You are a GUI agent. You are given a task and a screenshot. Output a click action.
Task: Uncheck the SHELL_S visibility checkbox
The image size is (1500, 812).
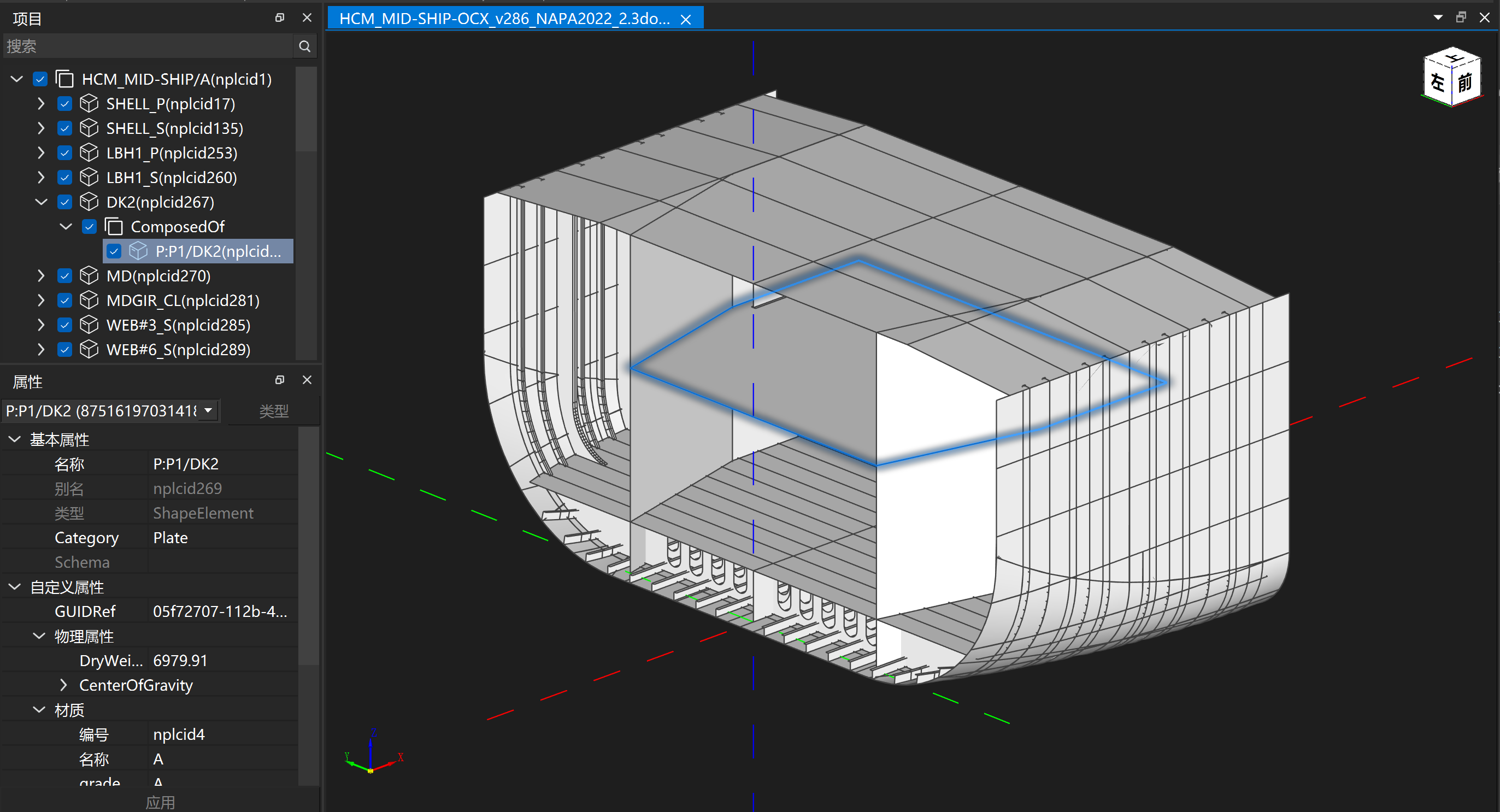(x=64, y=128)
